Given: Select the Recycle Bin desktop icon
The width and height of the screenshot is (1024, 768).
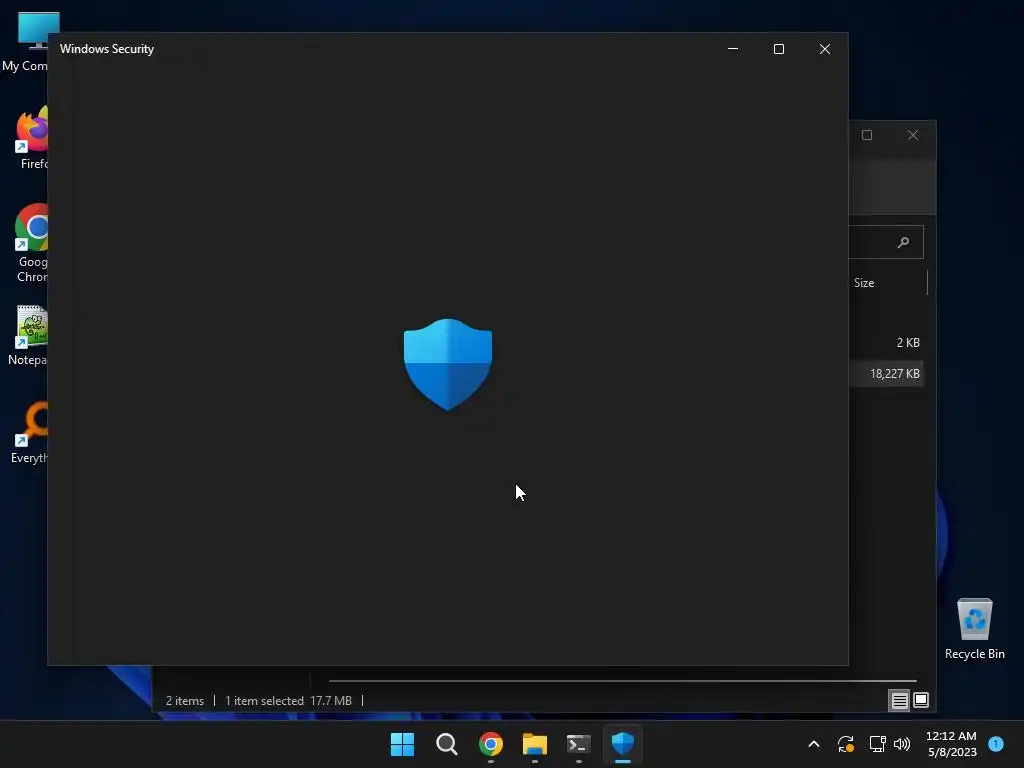Looking at the screenshot, I should (974, 628).
